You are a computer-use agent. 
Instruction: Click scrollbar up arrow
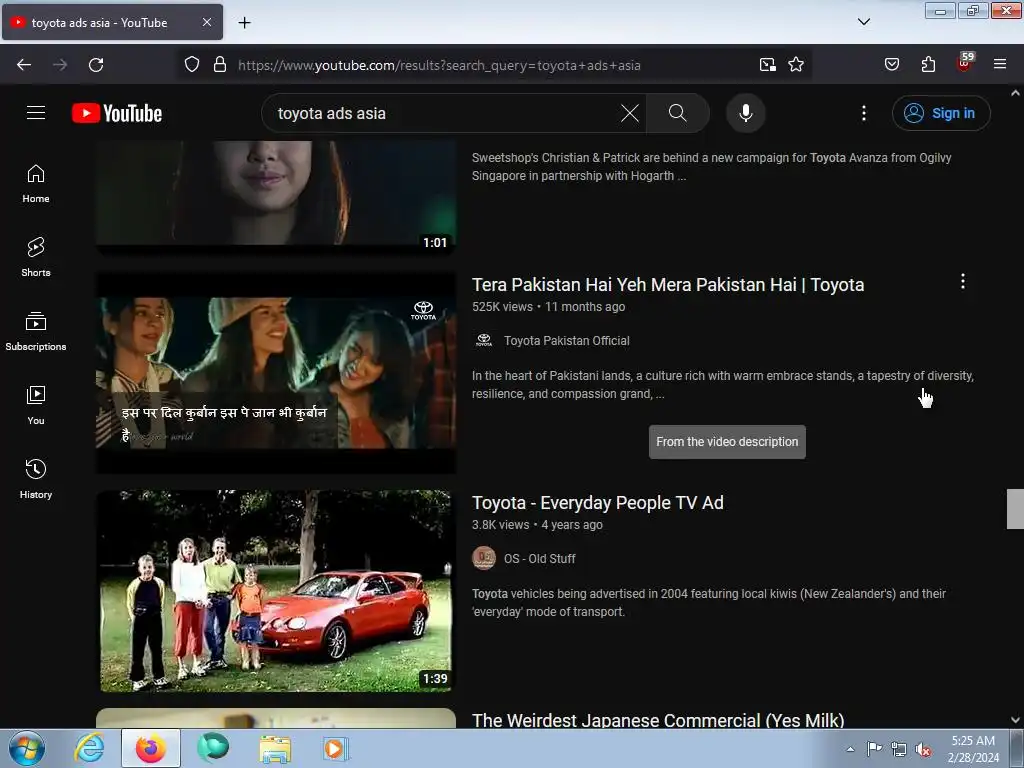(x=1015, y=93)
